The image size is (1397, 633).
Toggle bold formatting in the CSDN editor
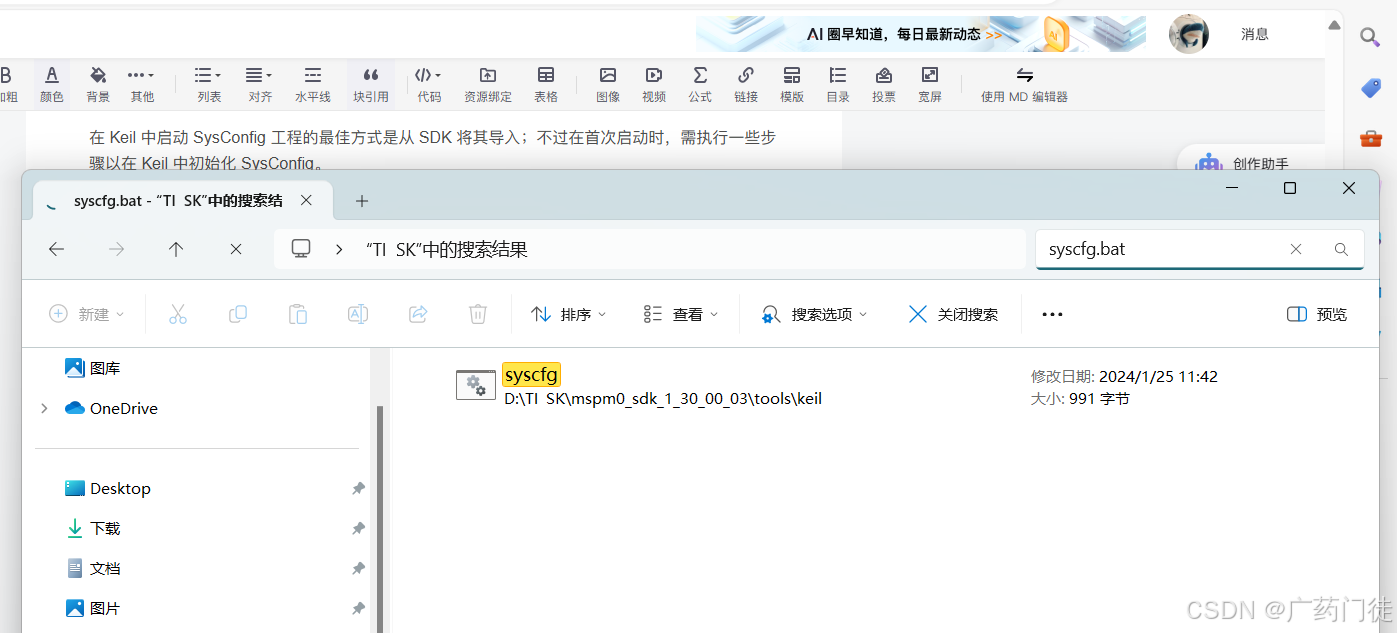click(x=7, y=84)
